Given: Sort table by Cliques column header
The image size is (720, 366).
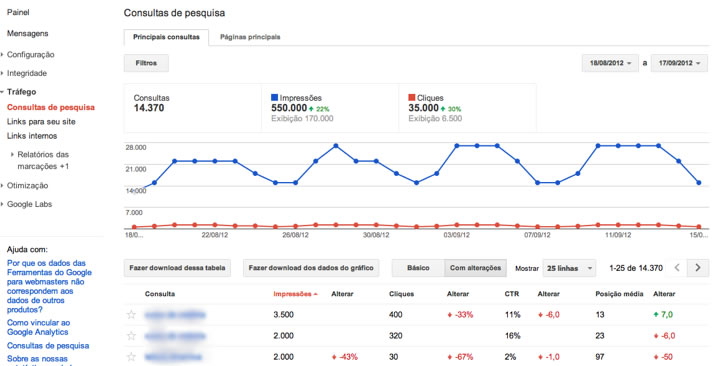Looking at the screenshot, I should click(401, 294).
